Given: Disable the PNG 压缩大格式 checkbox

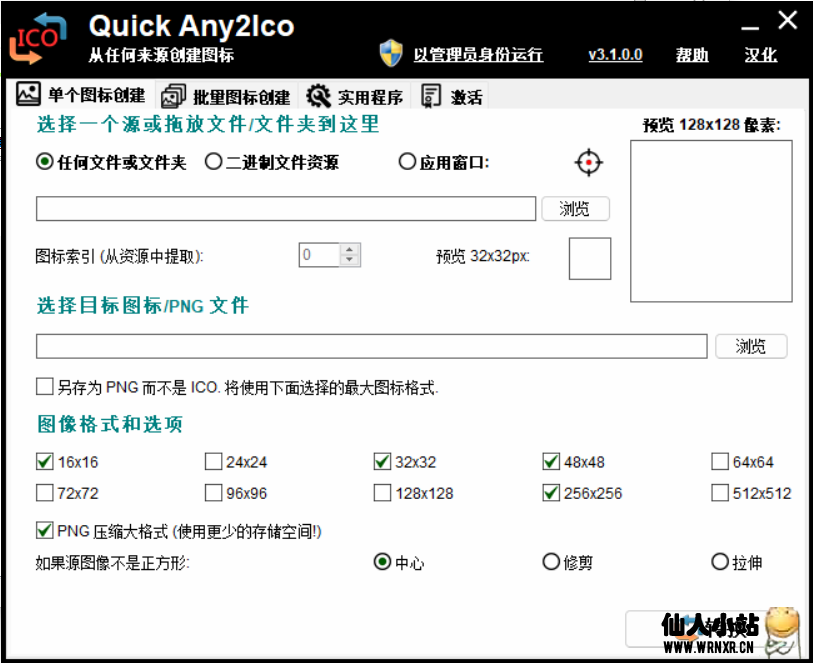Looking at the screenshot, I should [44, 531].
